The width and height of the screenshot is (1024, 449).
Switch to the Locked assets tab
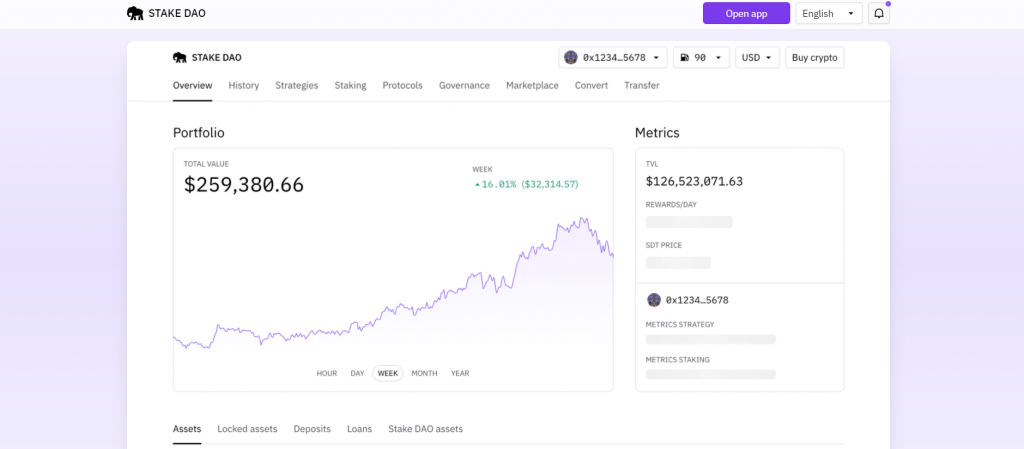coord(248,429)
